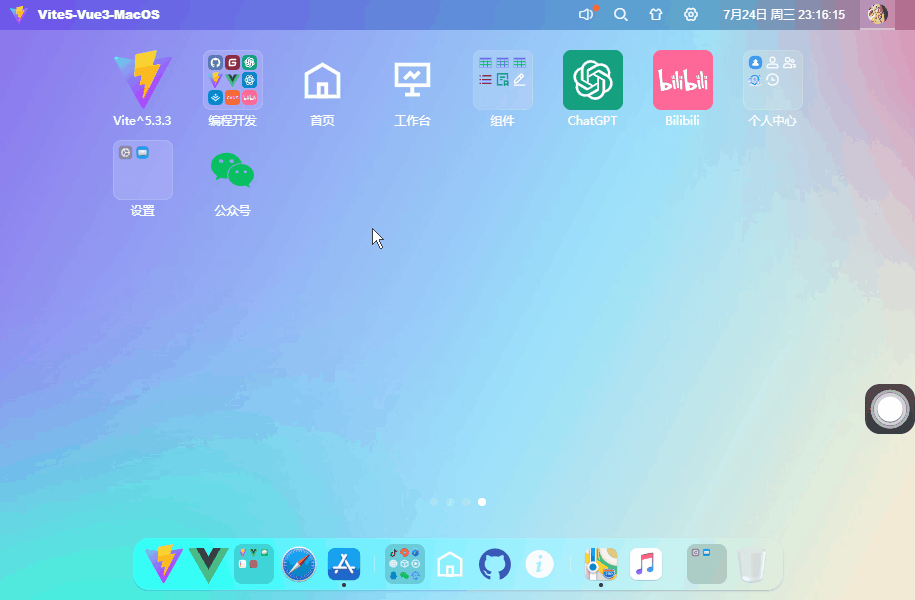This screenshot has height=600, width=915.
Task: Open the Trash in the dock
Action: [x=752, y=565]
